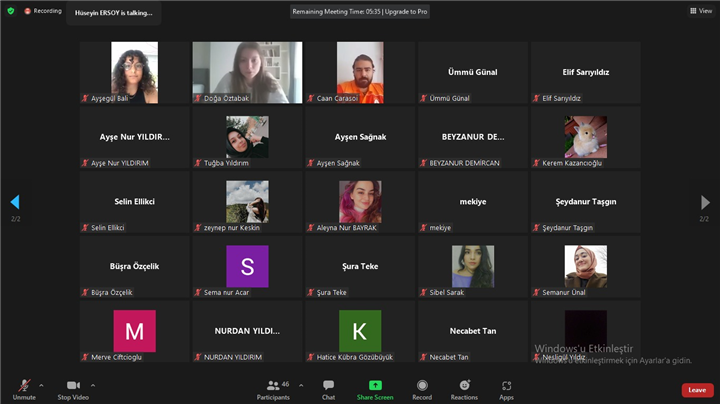
Task: Click muted mic icon beside Semanur Ünal
Action: [x=536, y=292]
